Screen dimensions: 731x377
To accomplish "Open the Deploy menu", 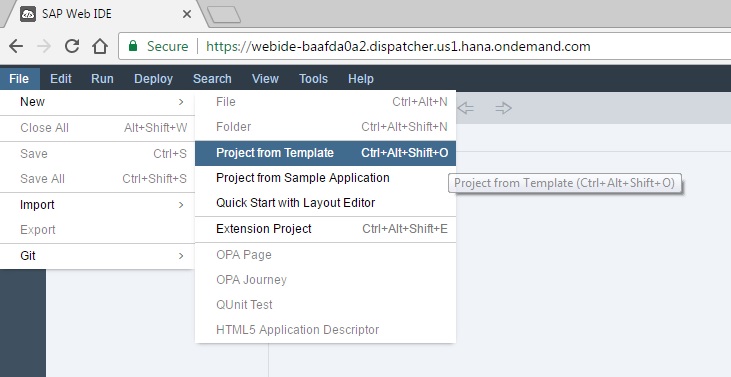I will click(x=153, y=79).
